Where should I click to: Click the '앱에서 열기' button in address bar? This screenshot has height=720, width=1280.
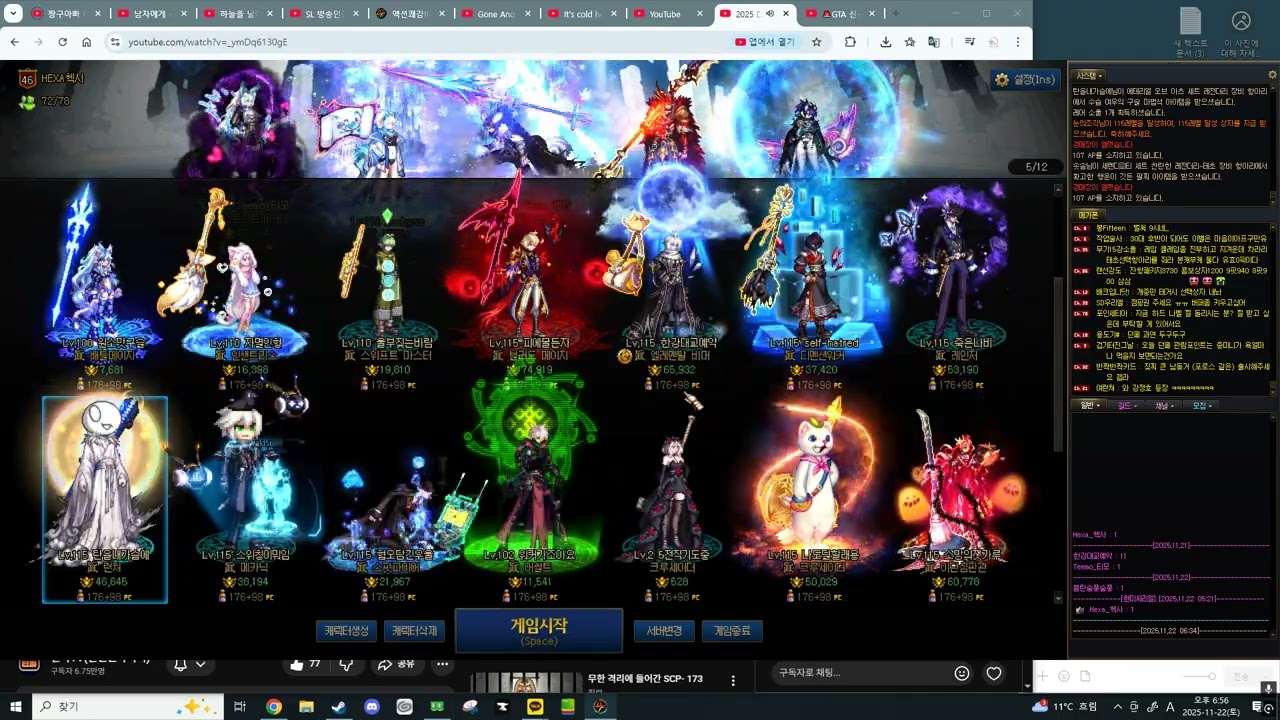[x=766, y=42]
